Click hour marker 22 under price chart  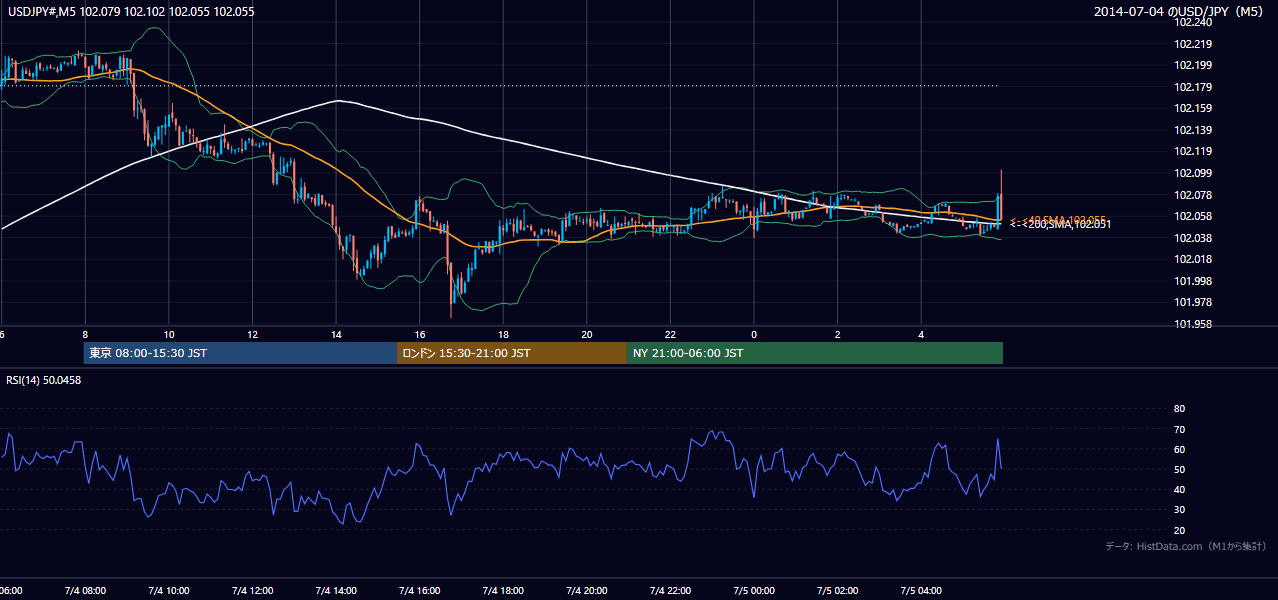click(670, 334)
